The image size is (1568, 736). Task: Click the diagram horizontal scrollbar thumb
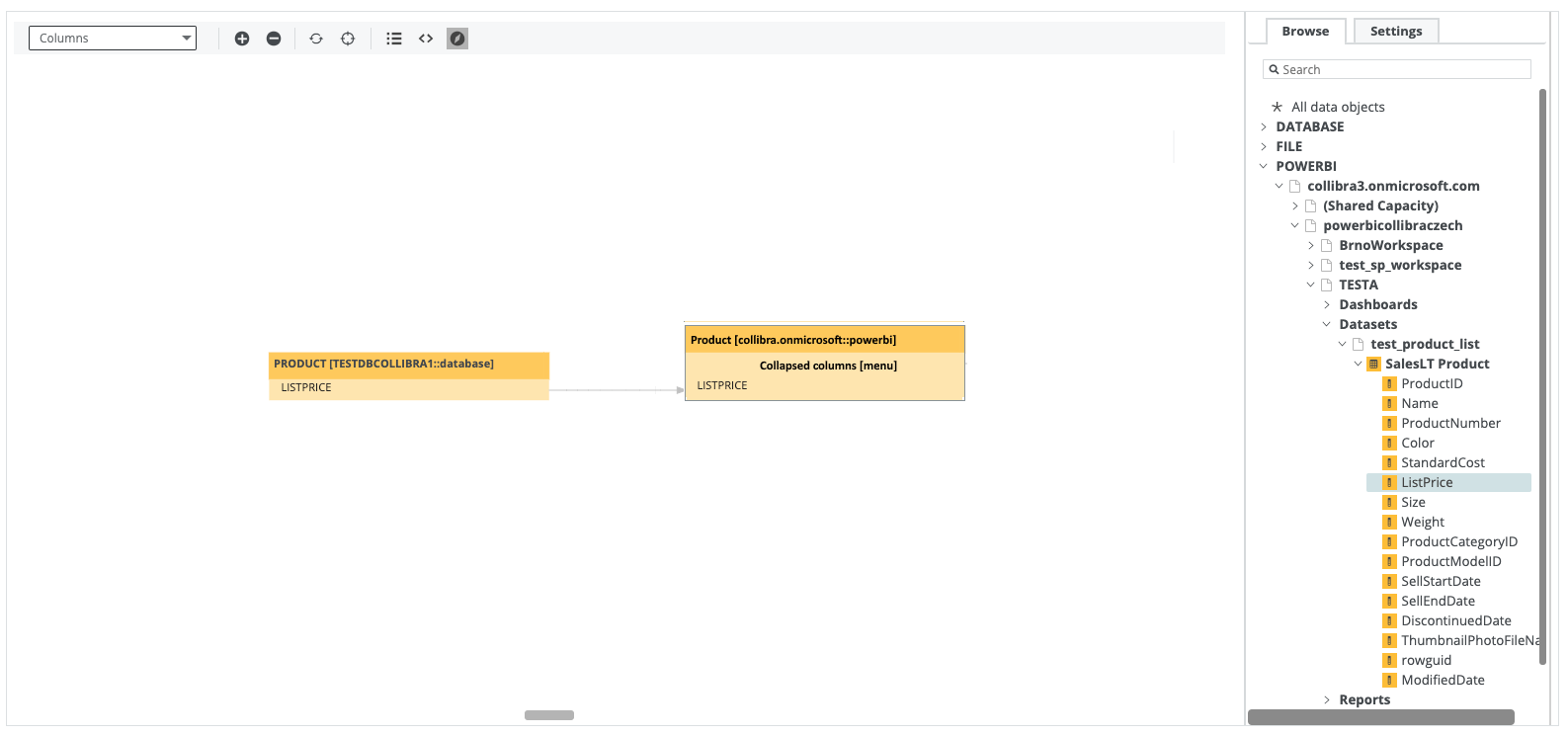pos(549,715)
